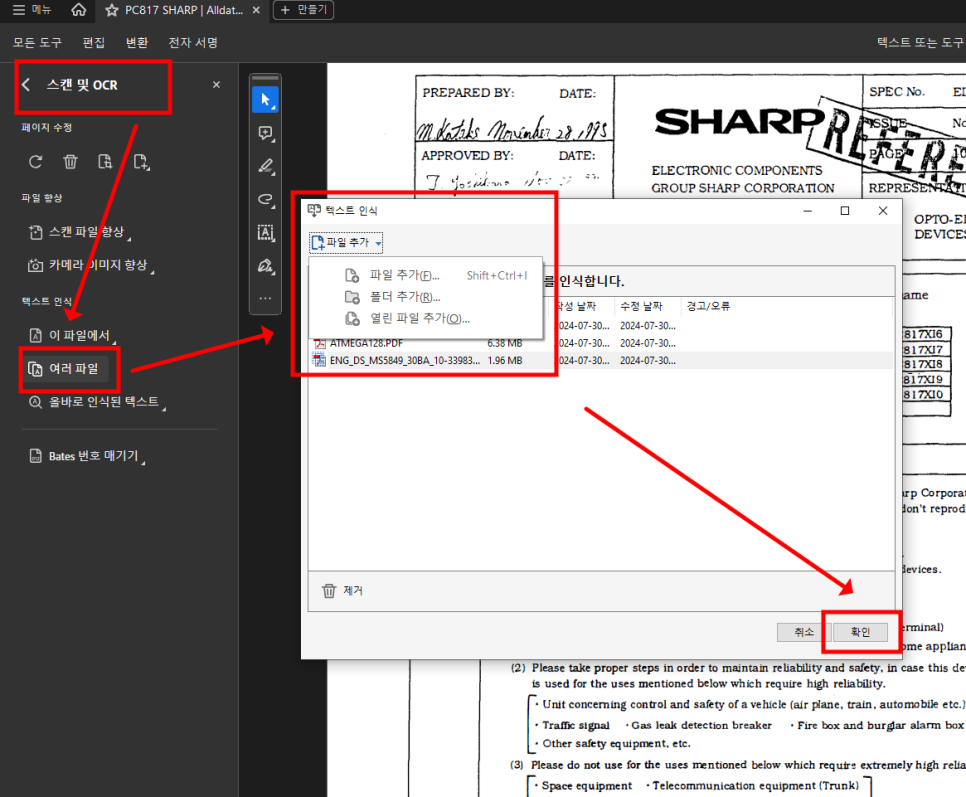Choose 이 파일에서 text recognition
The height and width of the screenshot is (797, 966).
[71, 335]
